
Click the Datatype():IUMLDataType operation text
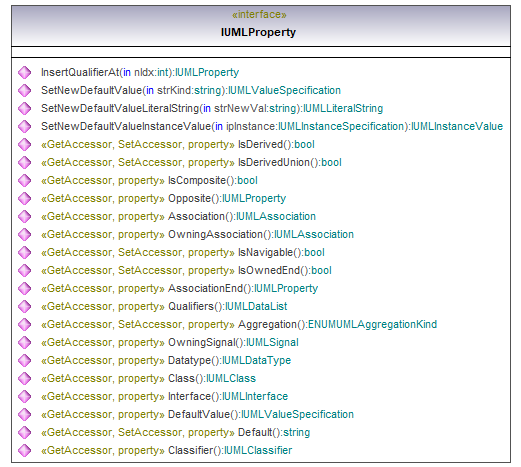[x=229, y=360]
